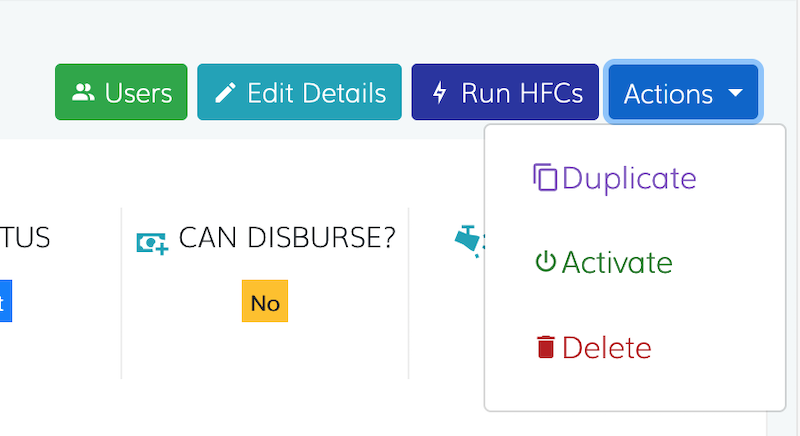Open the Users button
This screenshot has height=436, width=800.
click(121, 92)
